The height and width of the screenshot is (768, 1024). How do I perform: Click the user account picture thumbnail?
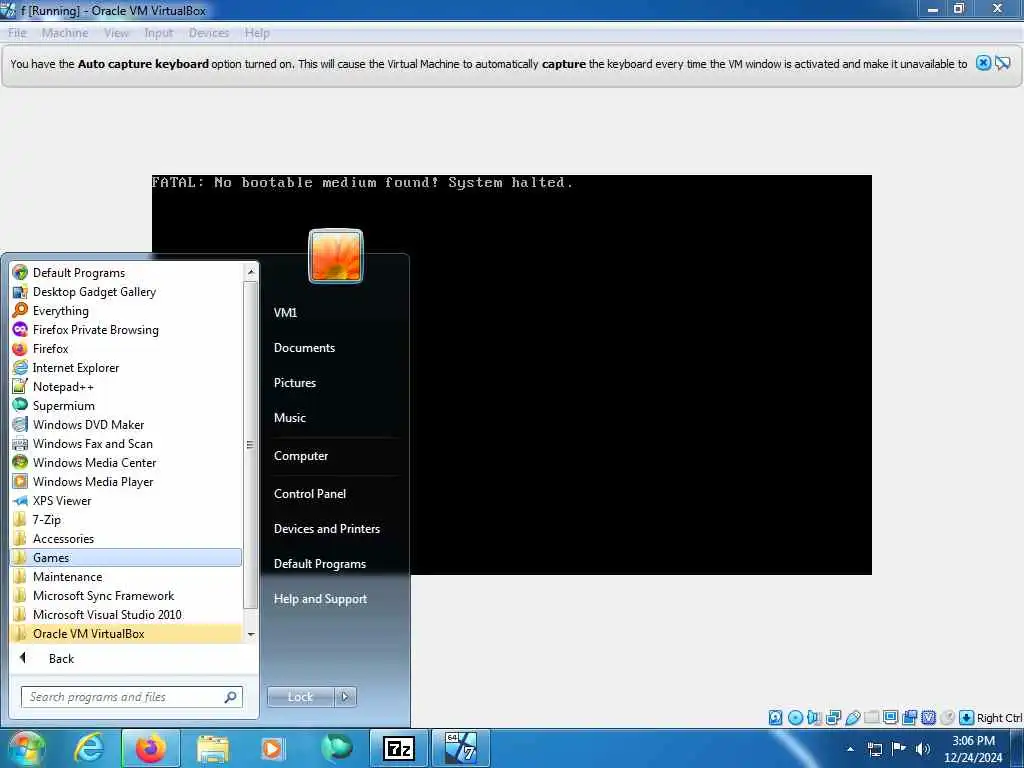point(336,256)
